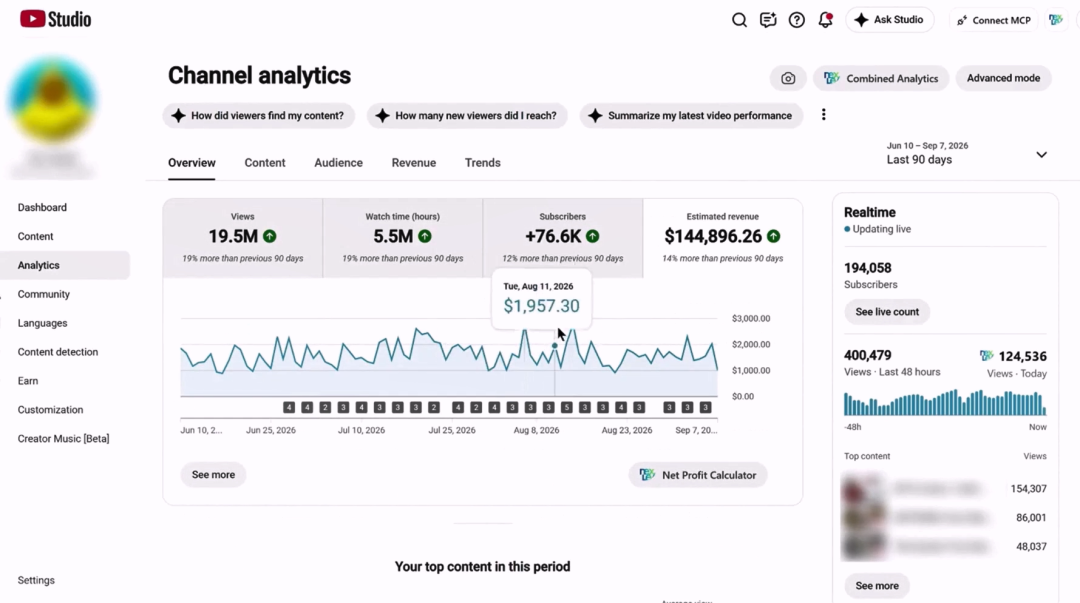
Task: Open Languages in the sidebar
Action: coord(42,323)
